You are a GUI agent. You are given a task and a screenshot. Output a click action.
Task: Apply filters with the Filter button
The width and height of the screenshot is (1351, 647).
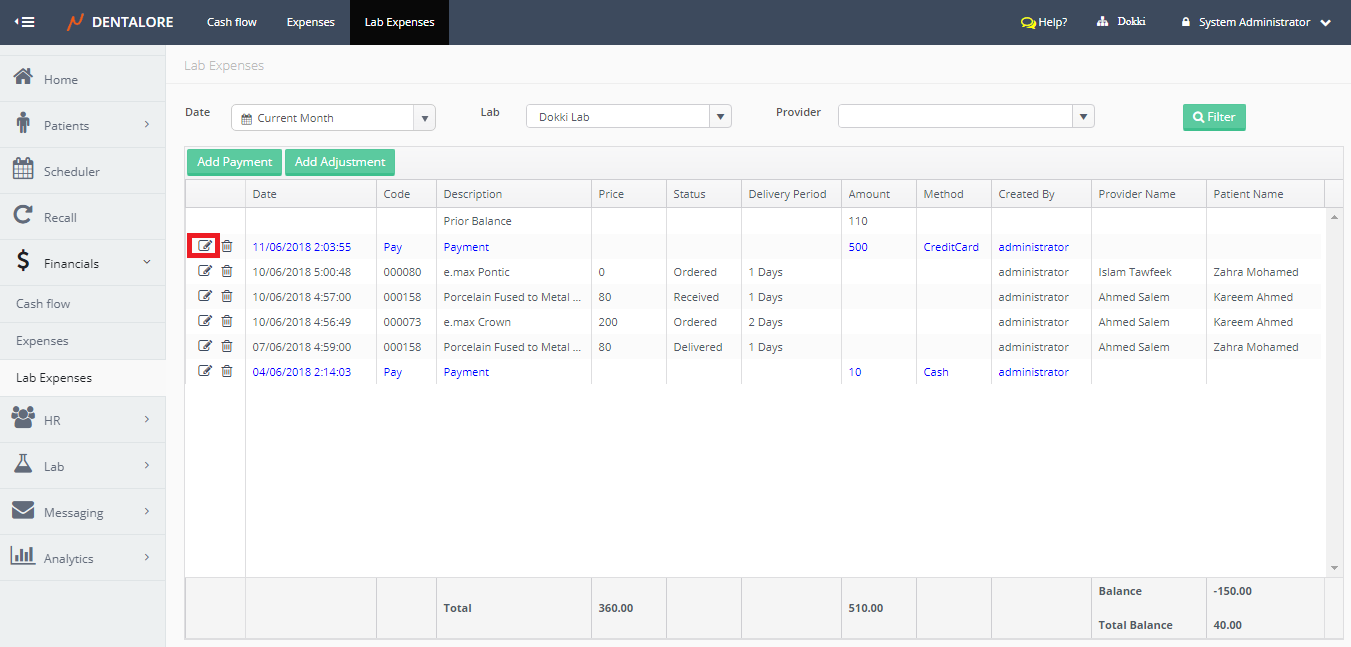pyautogui.click(x=1214, y=117)
